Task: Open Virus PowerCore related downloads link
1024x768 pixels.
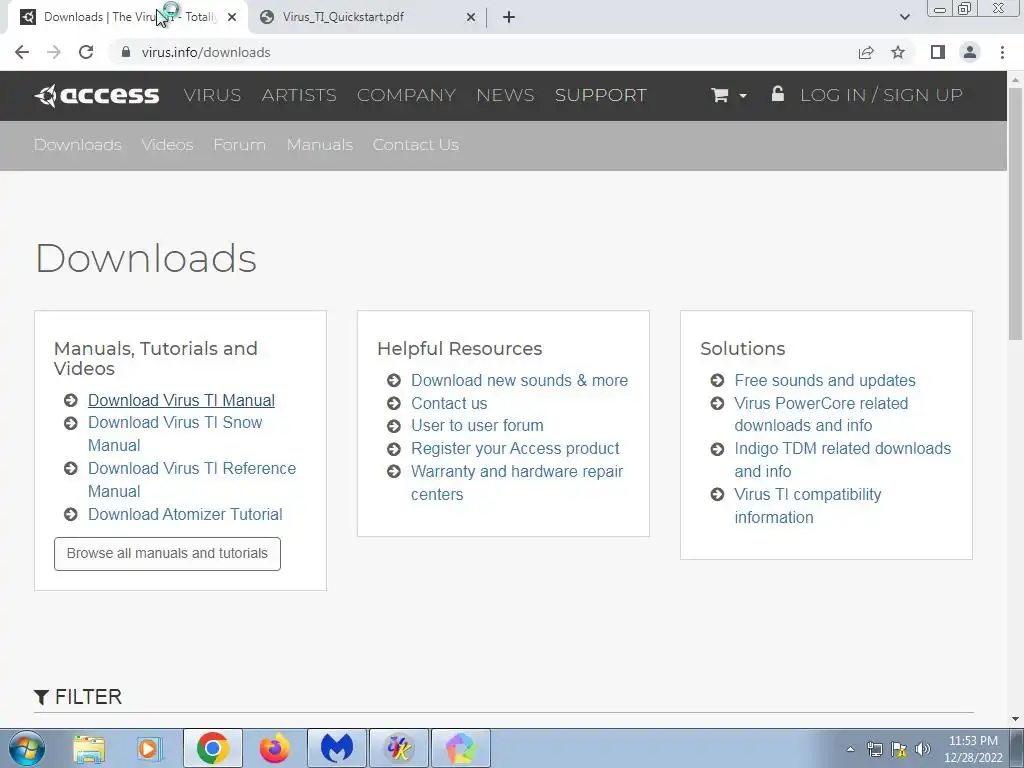Action: 821,414
